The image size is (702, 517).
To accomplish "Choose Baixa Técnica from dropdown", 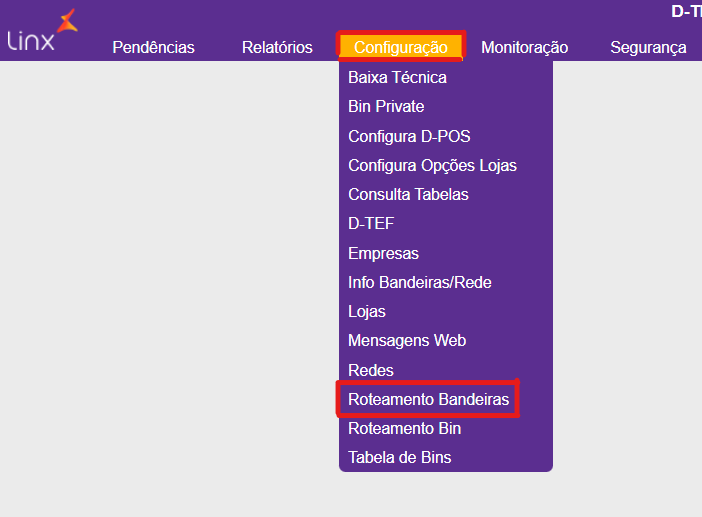I will (397, 77).
